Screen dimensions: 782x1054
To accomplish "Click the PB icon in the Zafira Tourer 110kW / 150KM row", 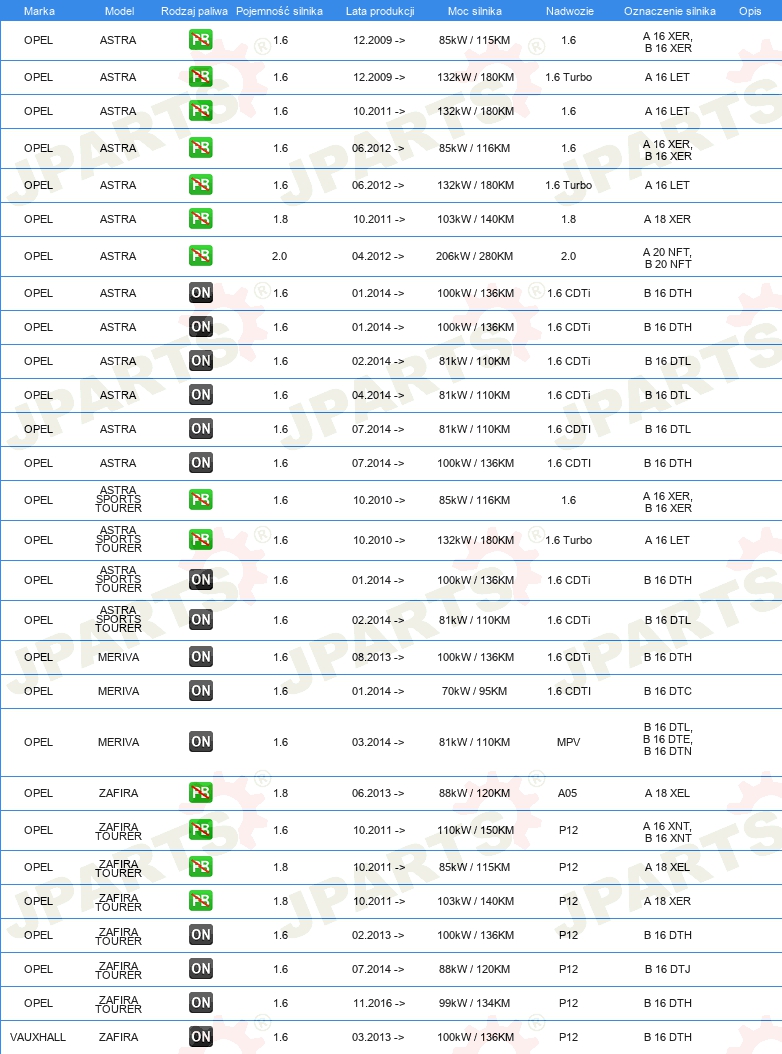I will (200, 830).
